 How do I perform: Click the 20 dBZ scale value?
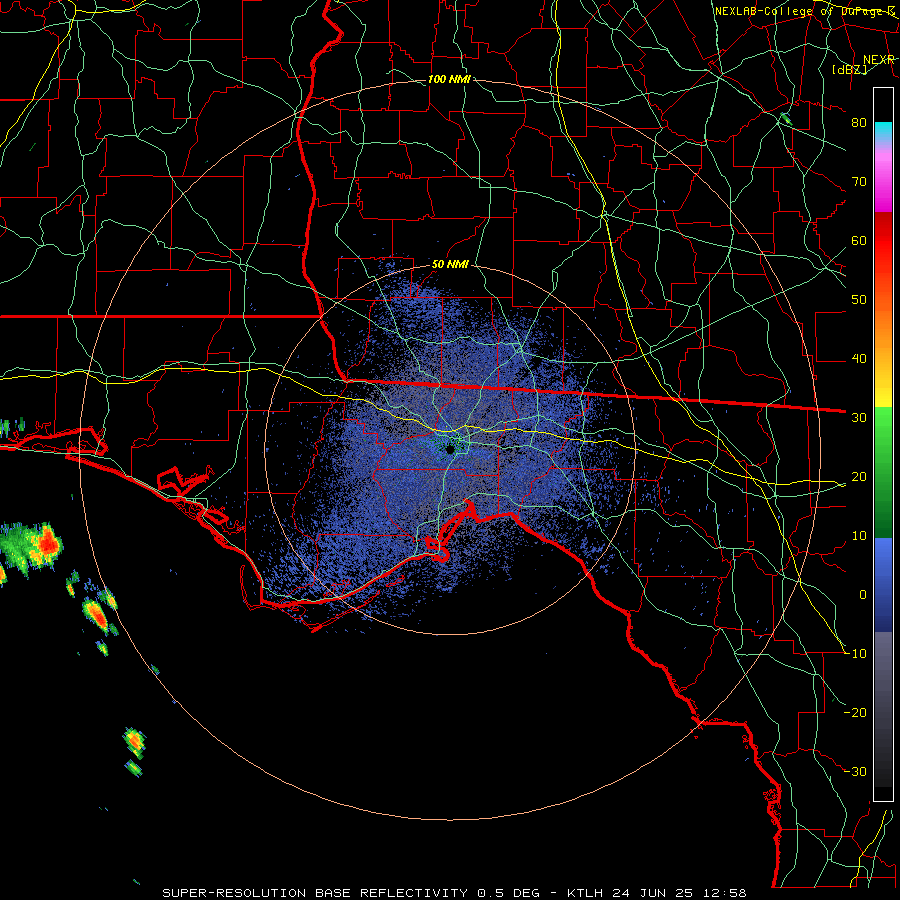859,477
